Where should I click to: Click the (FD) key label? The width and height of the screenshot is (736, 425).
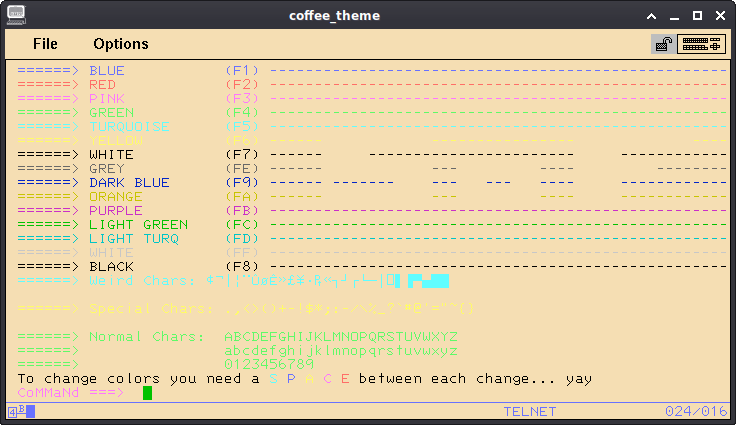click(242, 239)
